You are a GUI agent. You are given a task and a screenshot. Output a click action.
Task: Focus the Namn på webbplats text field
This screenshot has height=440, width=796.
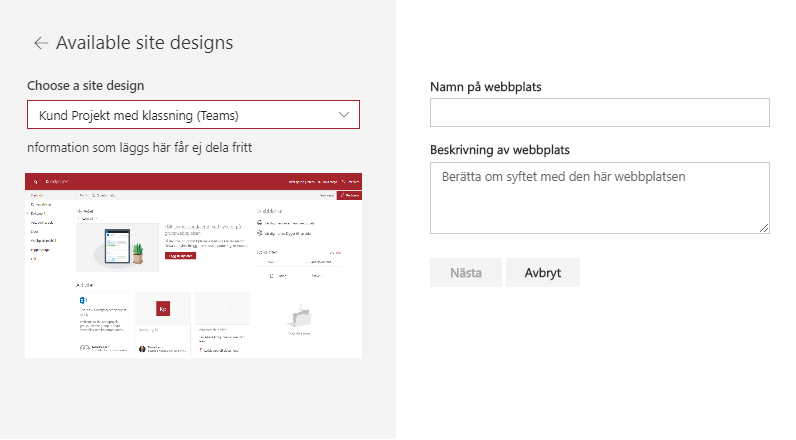[x=599, y=113]
